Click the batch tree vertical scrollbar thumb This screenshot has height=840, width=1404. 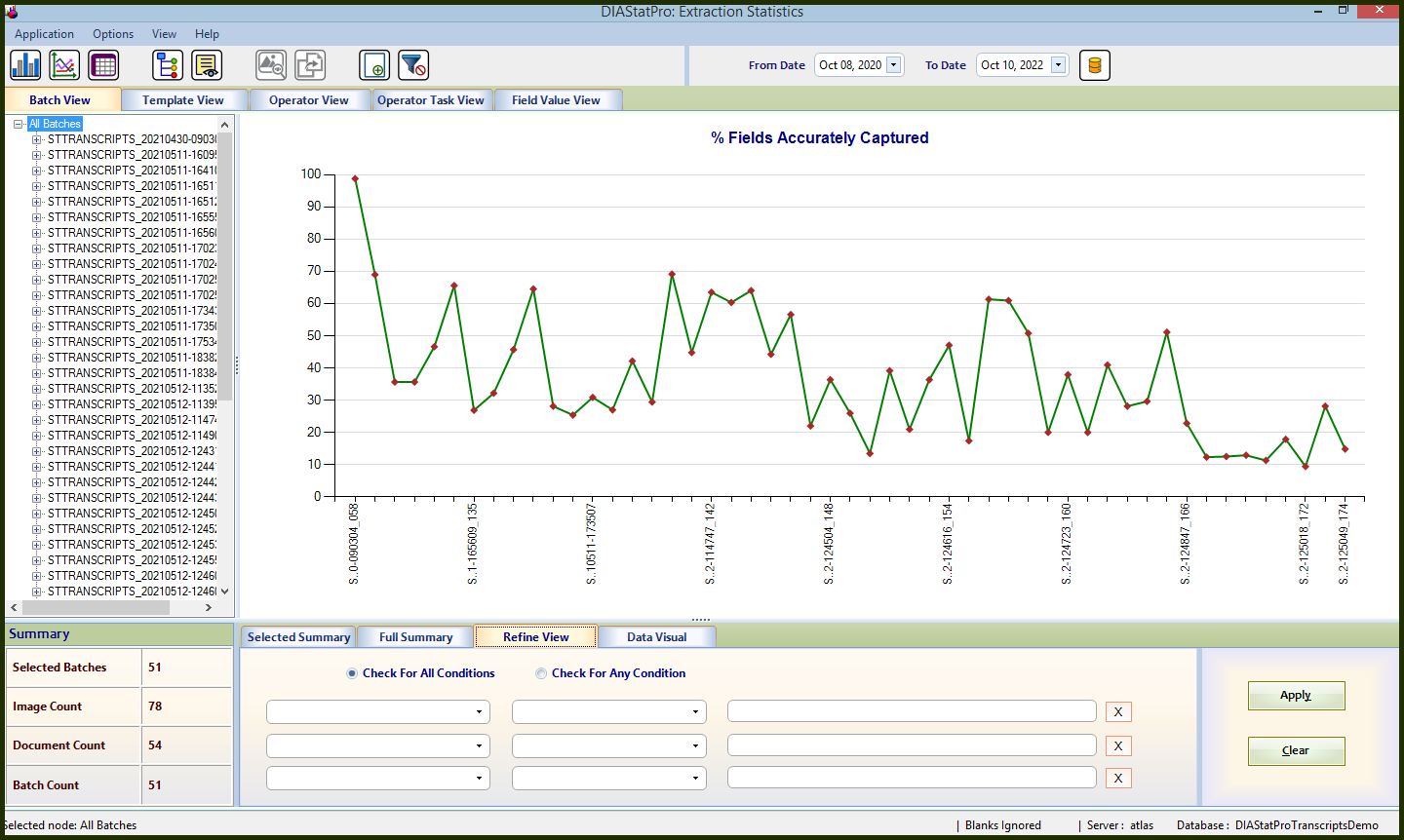(225, 266)
